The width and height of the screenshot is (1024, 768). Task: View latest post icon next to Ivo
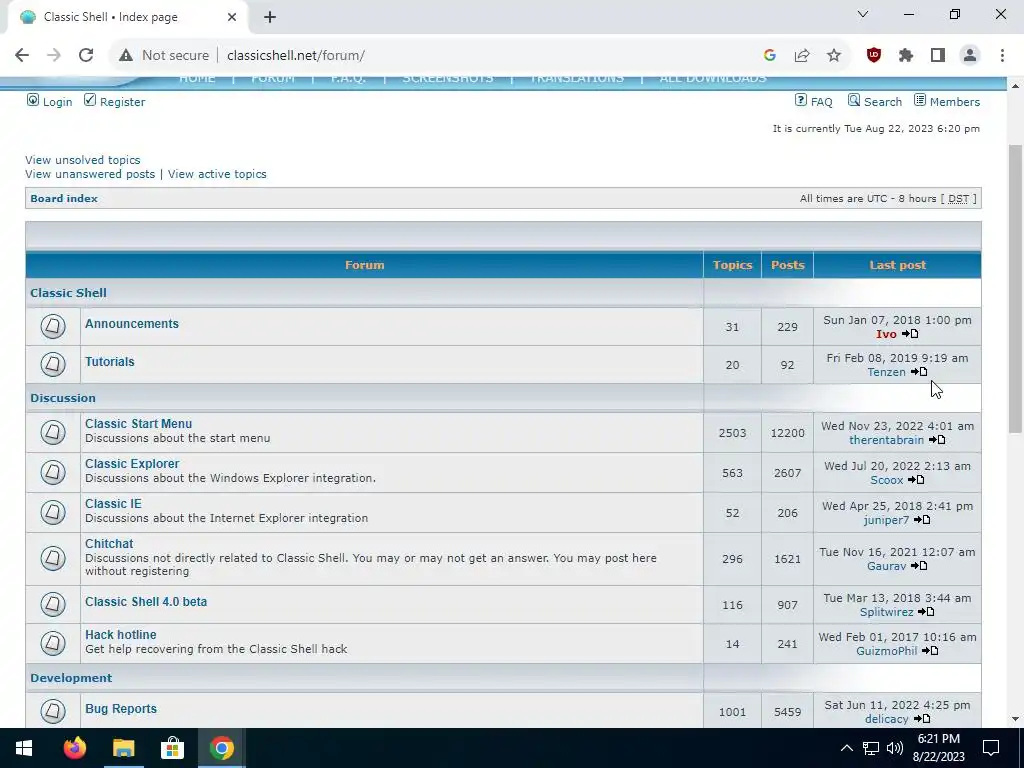click(x=910, y=334)
